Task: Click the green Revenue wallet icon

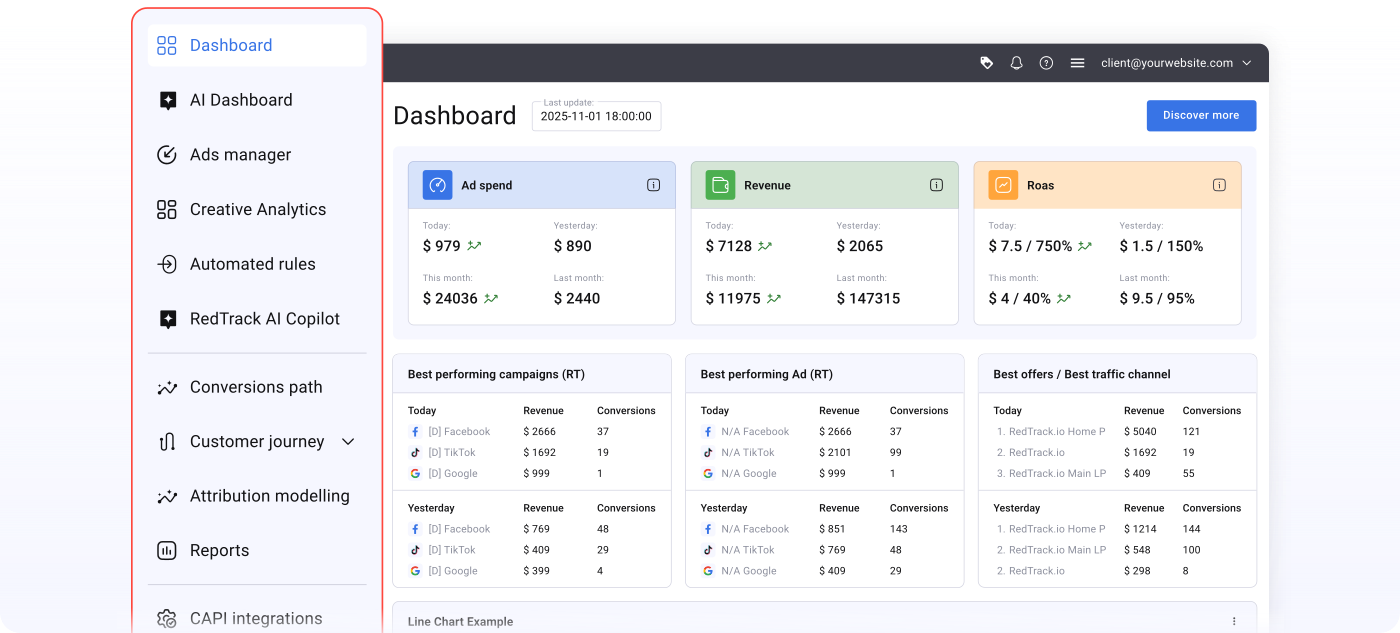Action: pyautogui.click(x=720, y=185)
